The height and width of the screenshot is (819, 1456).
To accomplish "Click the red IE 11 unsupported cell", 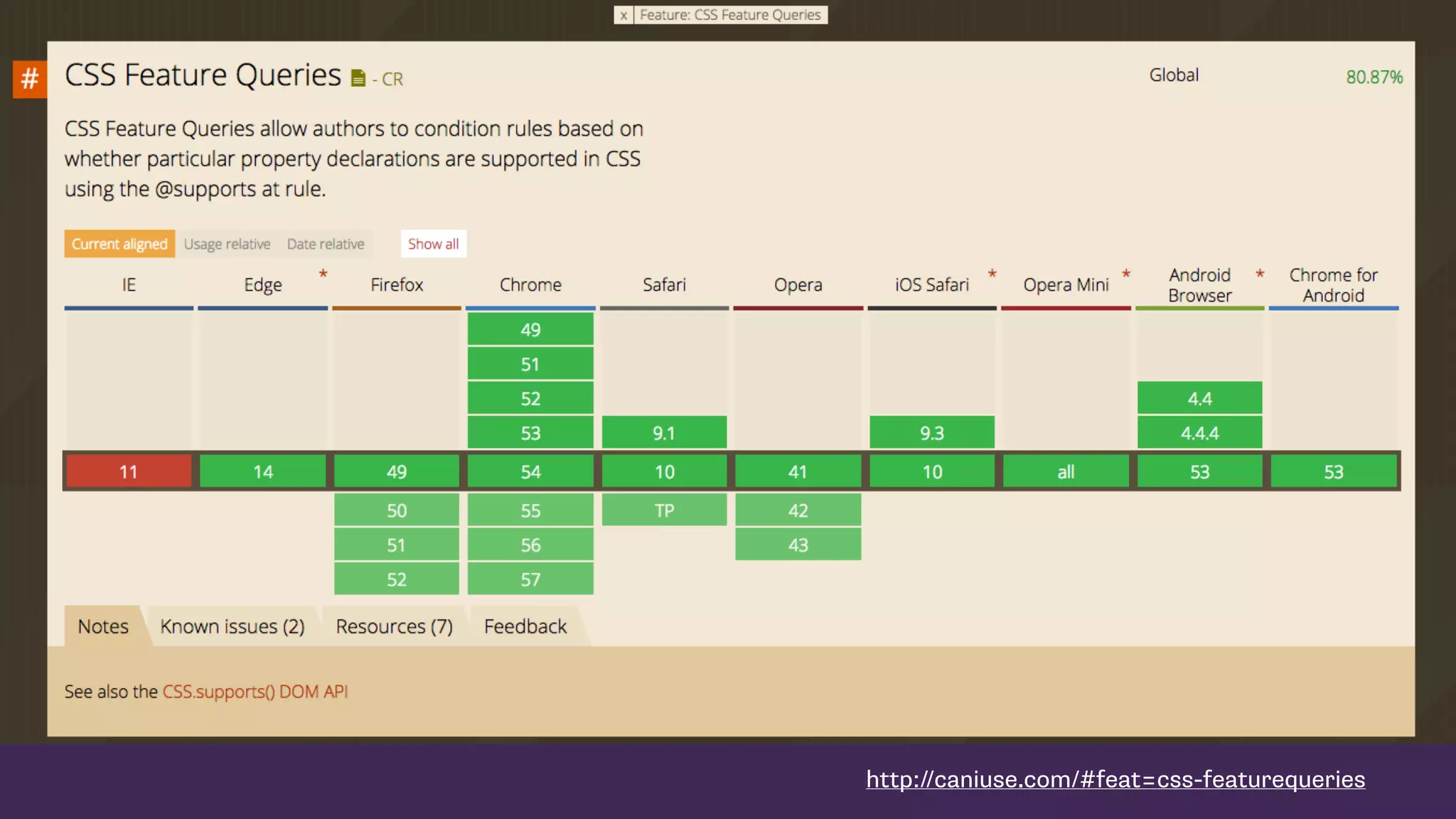I will pos(129,472).
